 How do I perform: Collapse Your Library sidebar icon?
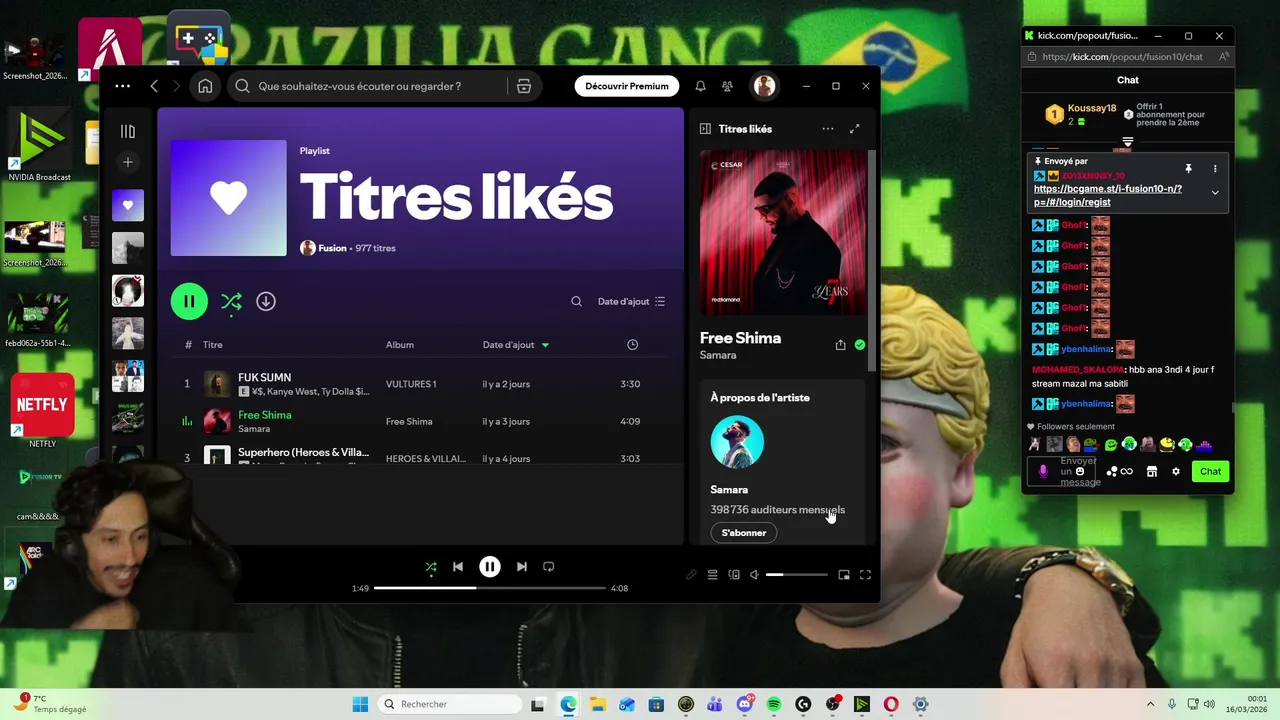click(x=128, y=131)
